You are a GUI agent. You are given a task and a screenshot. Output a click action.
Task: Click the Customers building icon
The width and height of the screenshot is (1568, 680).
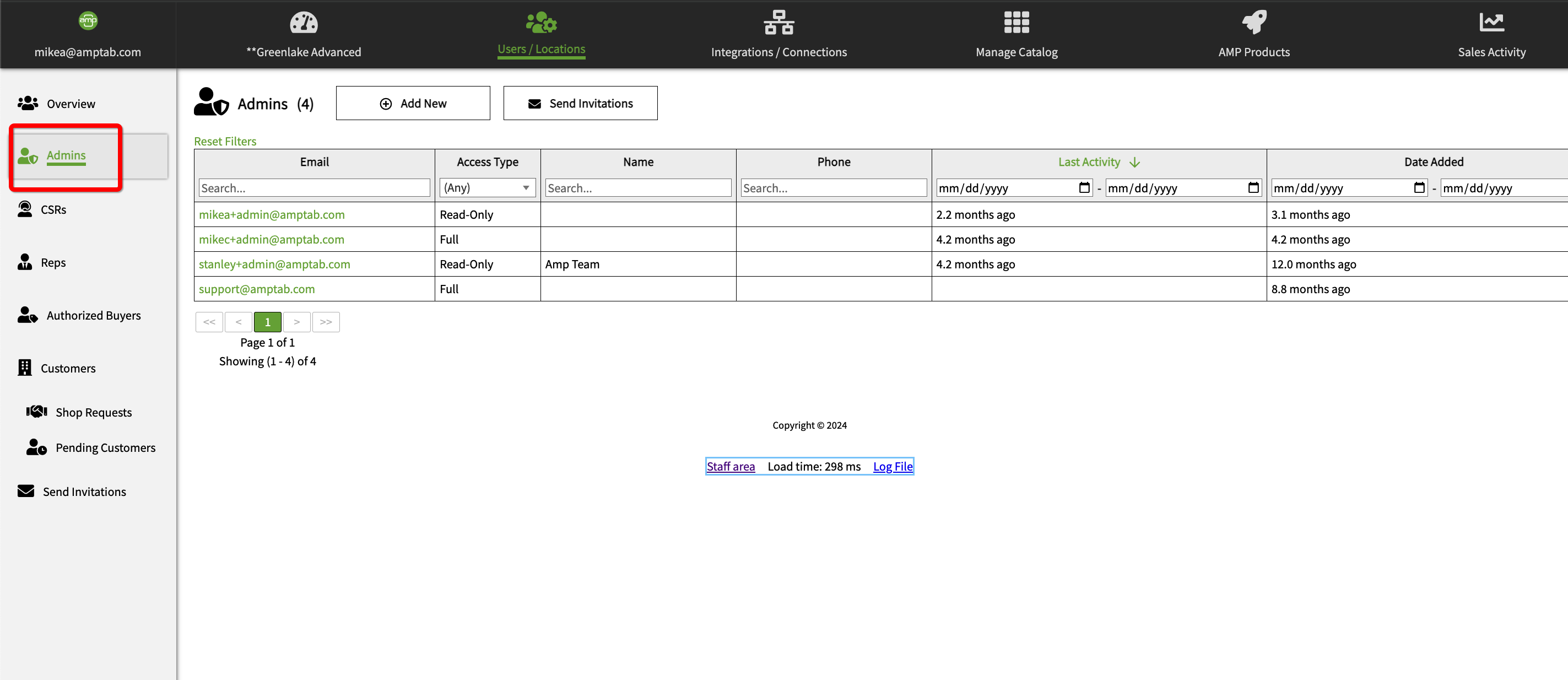pyautogui.click(x=25, y=368)
